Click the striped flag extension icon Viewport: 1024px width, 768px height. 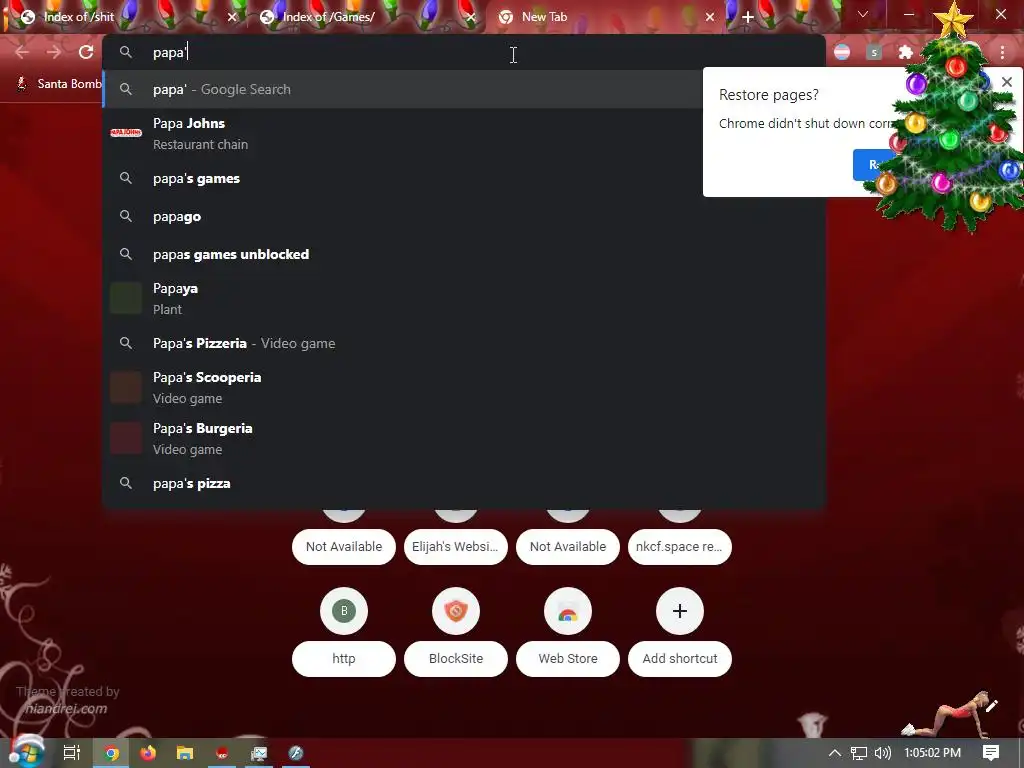point(842,52)
